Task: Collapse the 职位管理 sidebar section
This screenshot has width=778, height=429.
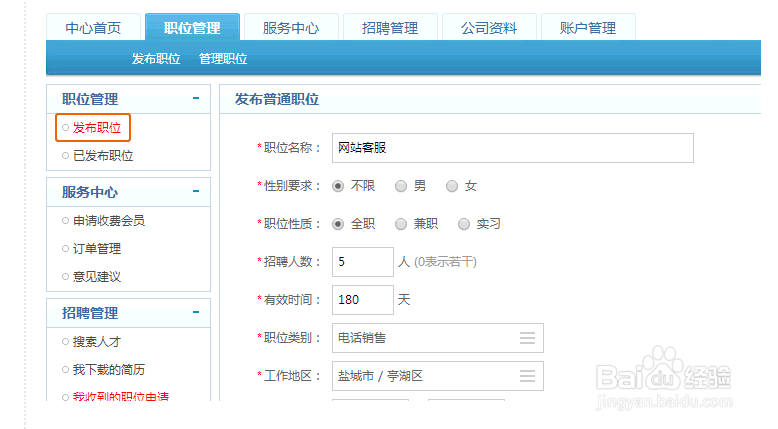Action: coord(196,99)
